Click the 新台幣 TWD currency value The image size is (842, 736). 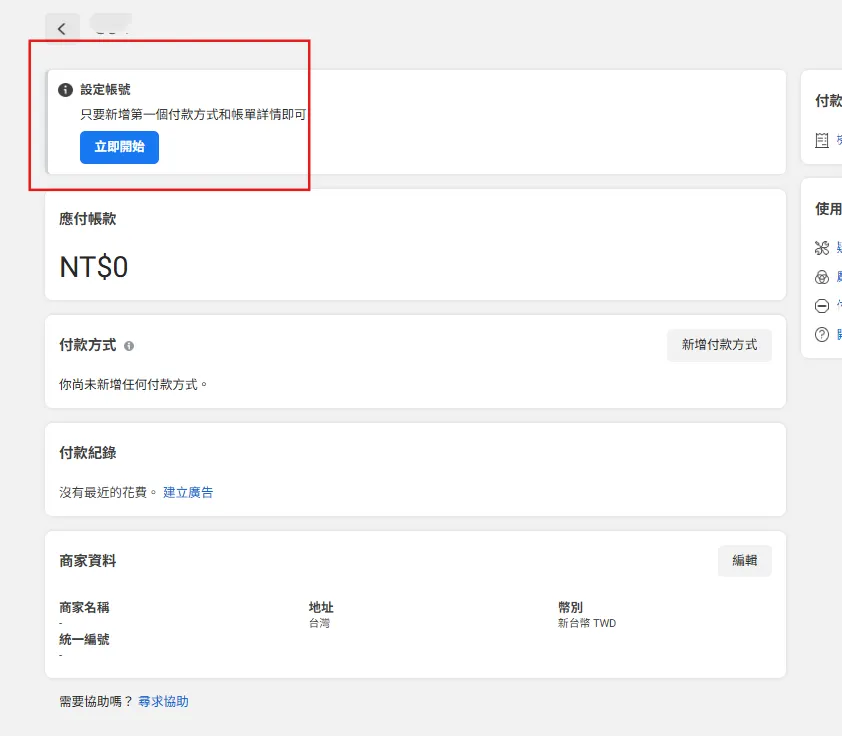click(587, 623)
